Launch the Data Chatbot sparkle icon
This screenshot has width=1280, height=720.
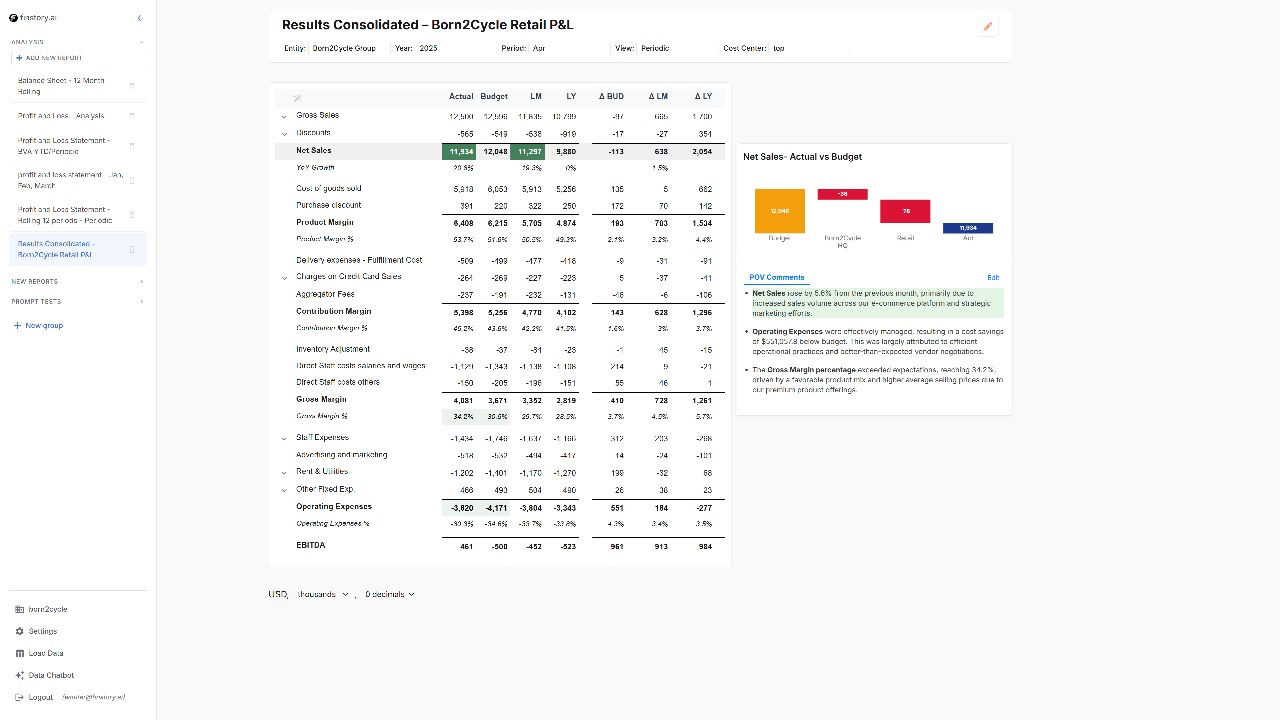point(20,675)
